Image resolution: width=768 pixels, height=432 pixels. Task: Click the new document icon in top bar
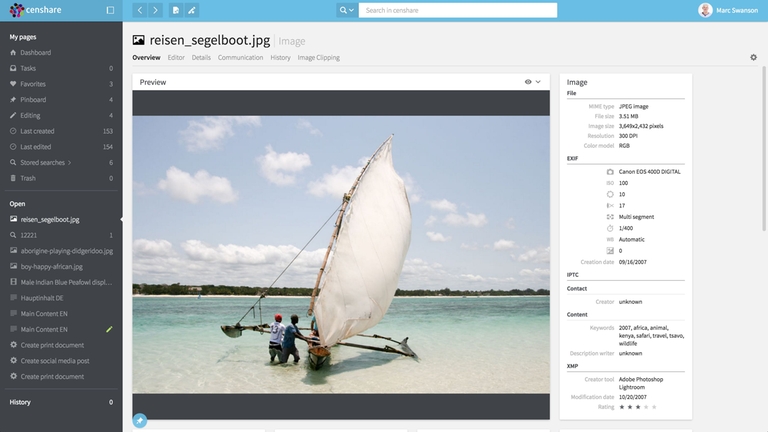click(x=176, y=10)
